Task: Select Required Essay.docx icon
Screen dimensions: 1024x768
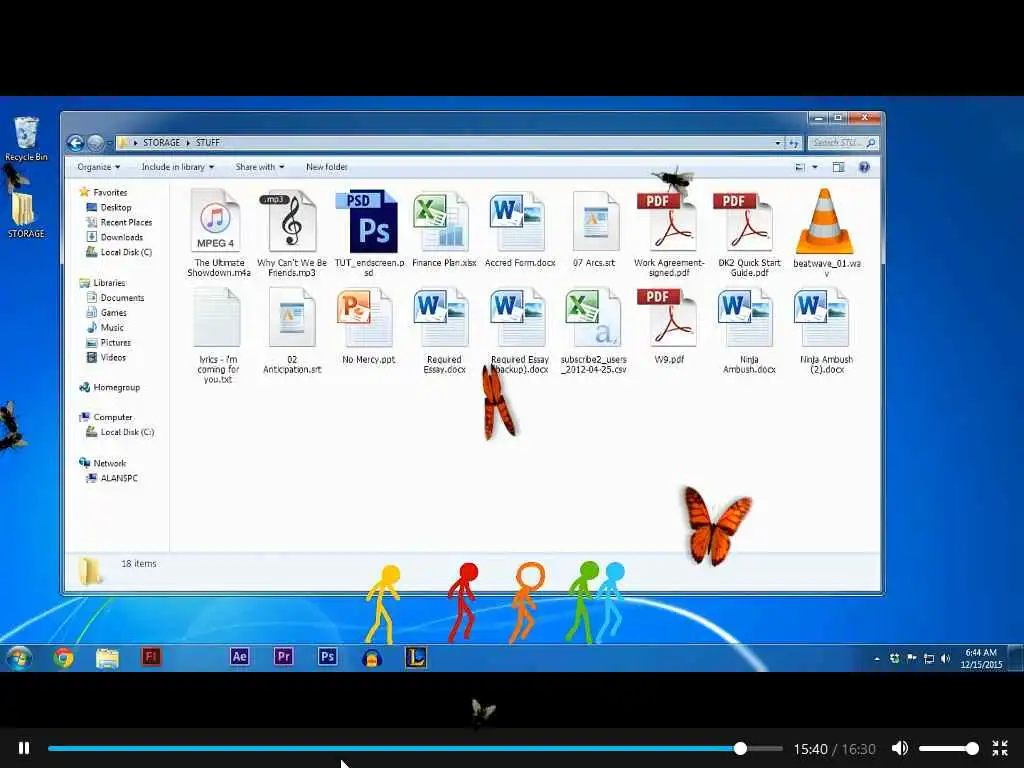Action: tap(441, 317)
